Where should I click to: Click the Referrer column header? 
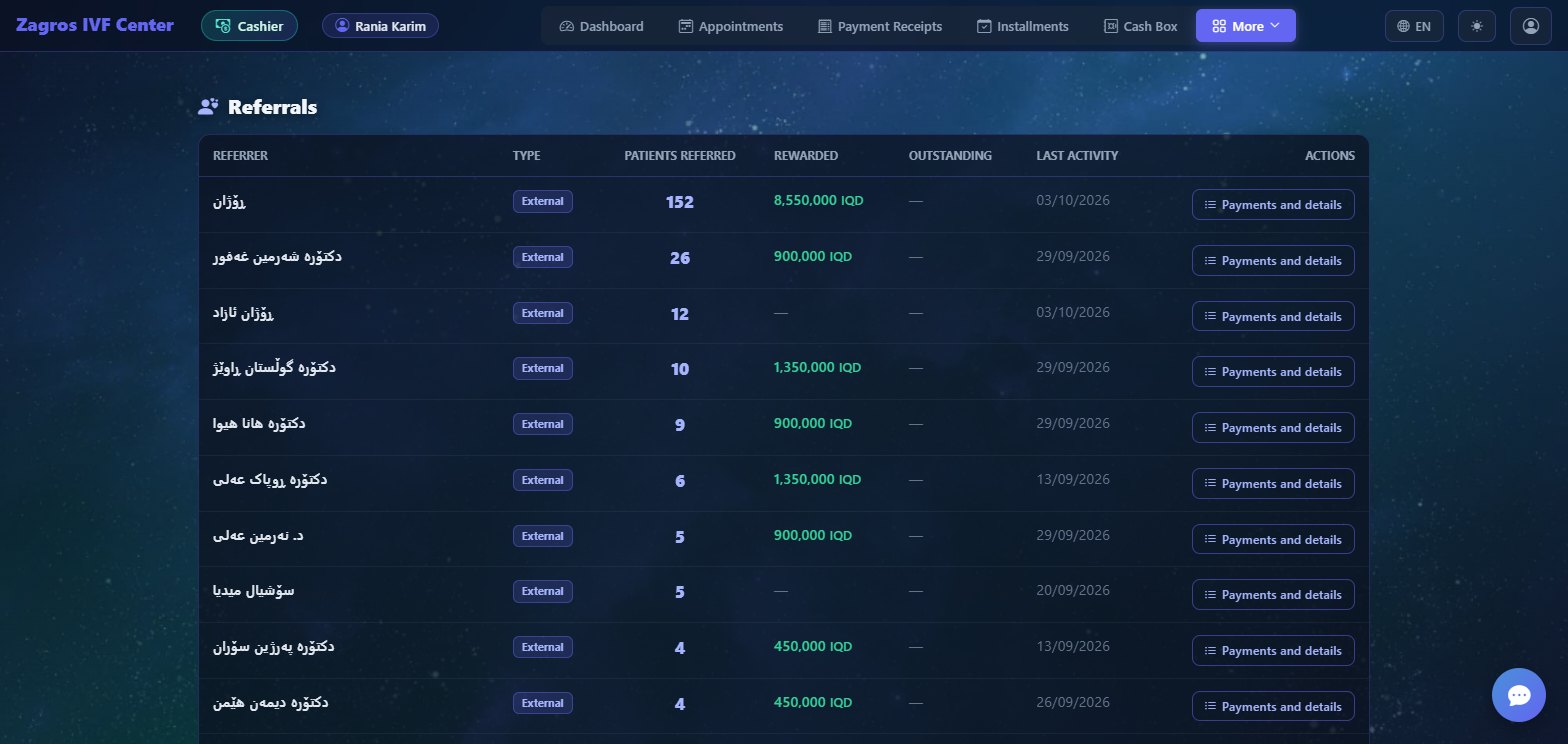coord(240,156)
